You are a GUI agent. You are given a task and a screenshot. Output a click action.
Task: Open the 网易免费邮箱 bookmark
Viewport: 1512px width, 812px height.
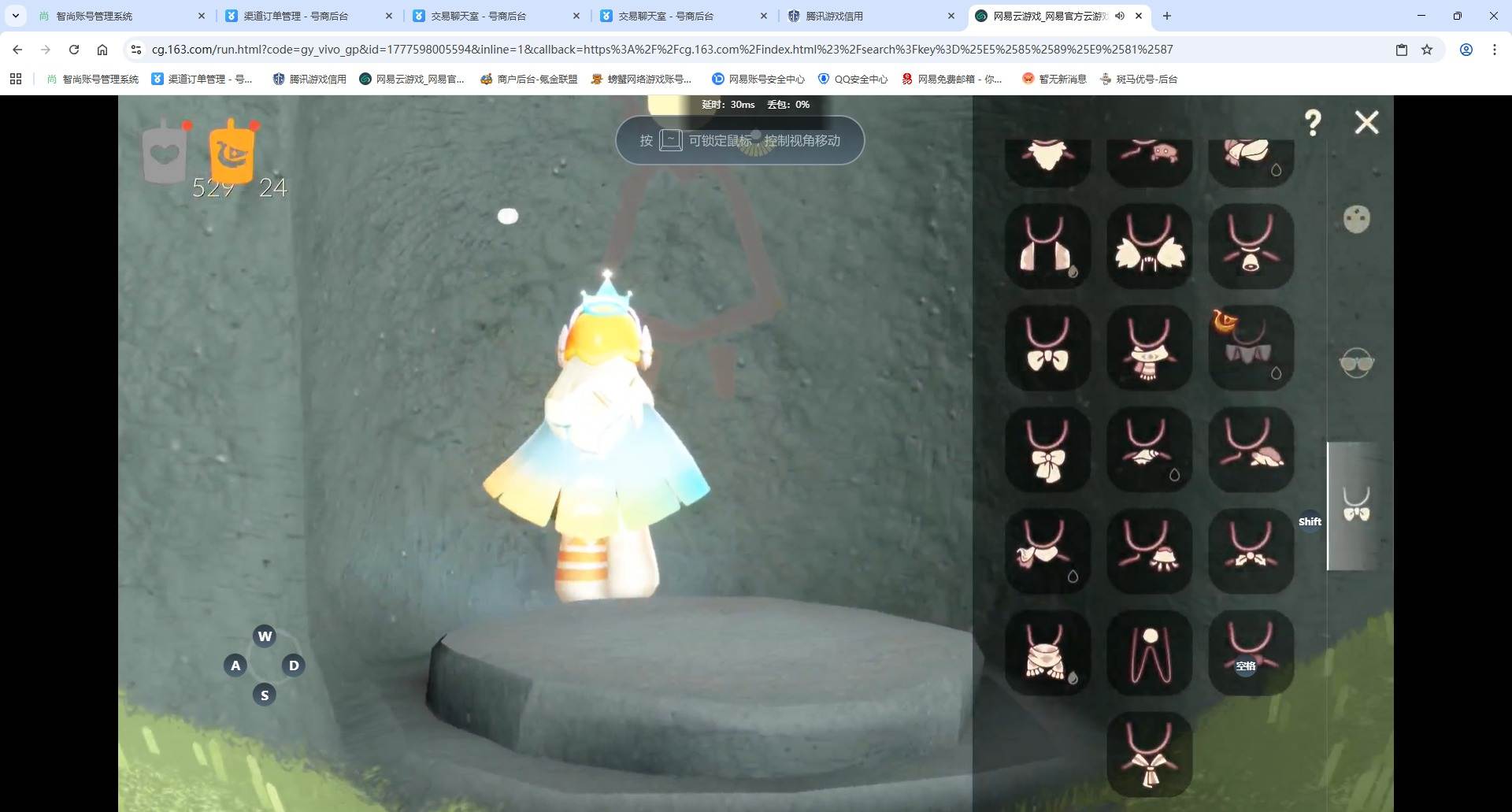(952, 79)
